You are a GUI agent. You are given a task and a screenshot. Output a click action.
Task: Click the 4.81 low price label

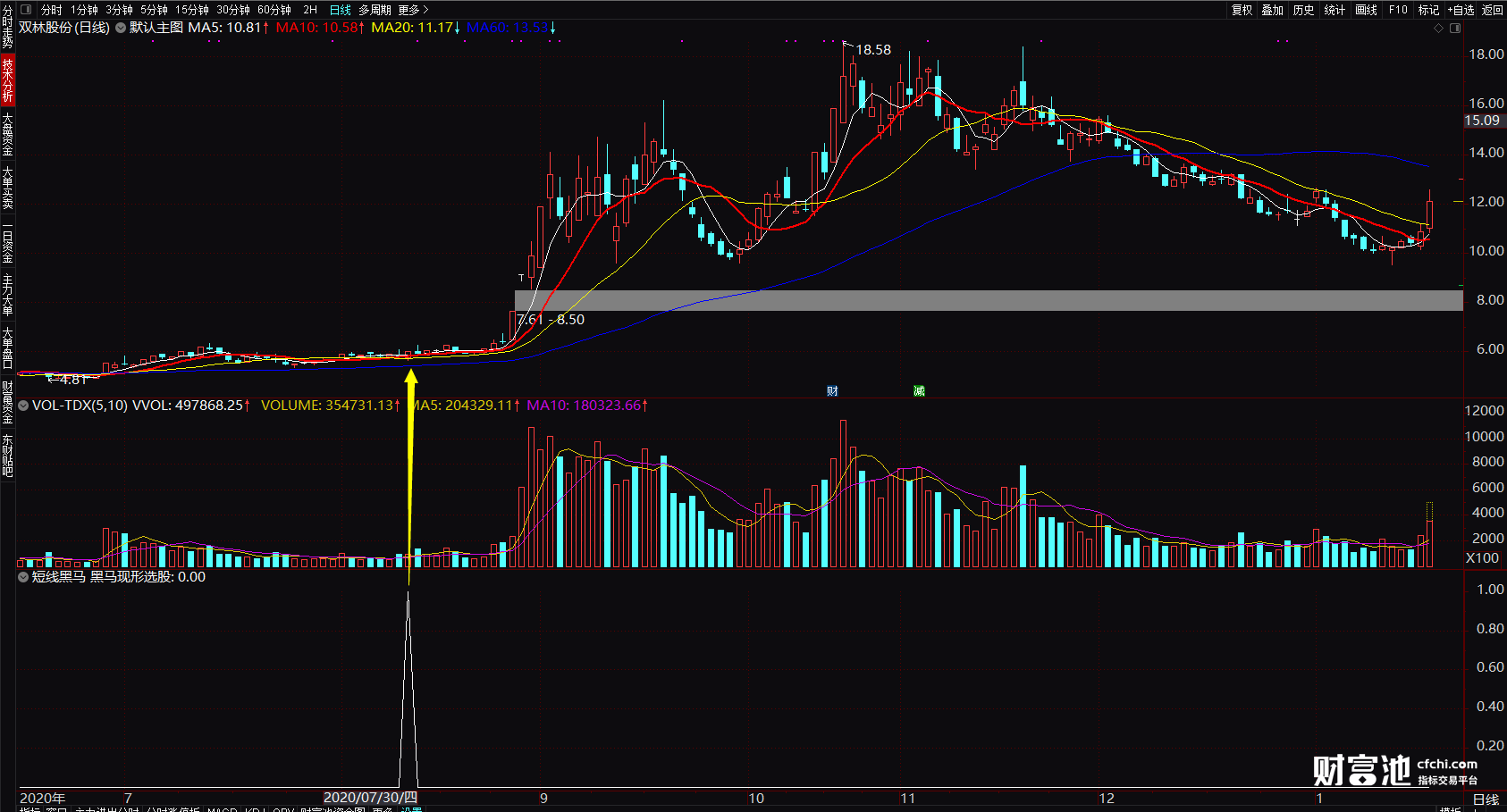(73, 380)
